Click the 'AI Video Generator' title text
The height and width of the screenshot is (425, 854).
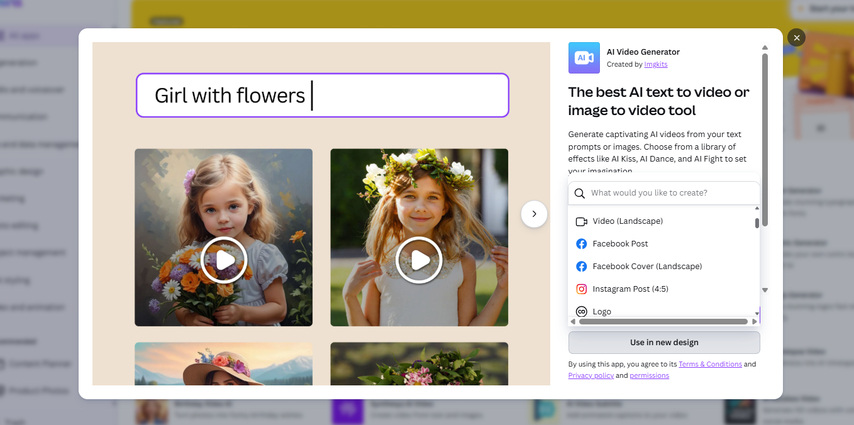643,52
